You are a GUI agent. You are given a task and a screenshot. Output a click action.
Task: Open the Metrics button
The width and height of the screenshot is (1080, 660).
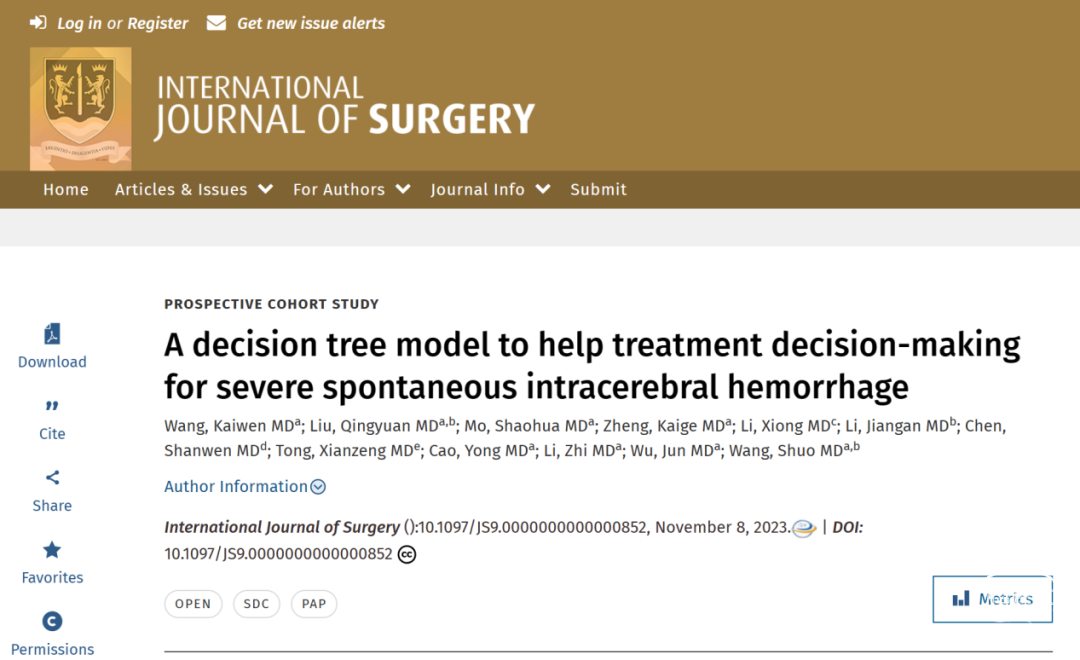tap(993, 599)
